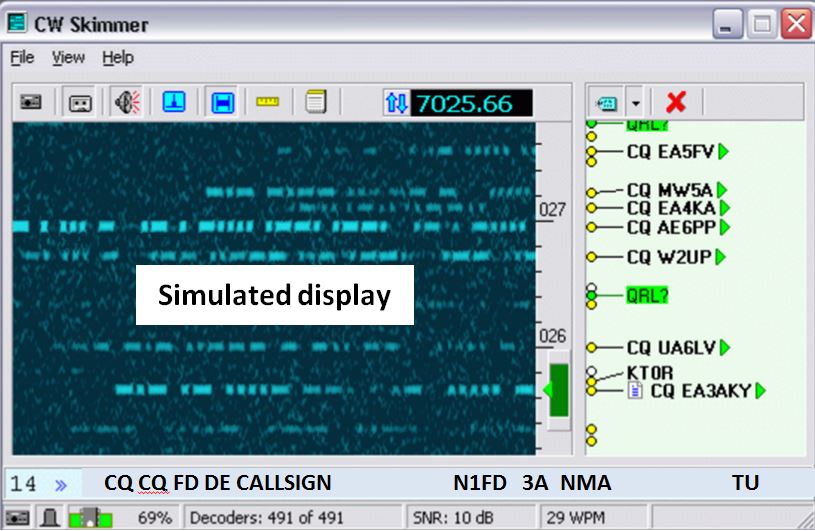Click the yellow signal dot beside CQ W2UP
The height and width of the screenshot is (531, 815).
click(591, 257)
